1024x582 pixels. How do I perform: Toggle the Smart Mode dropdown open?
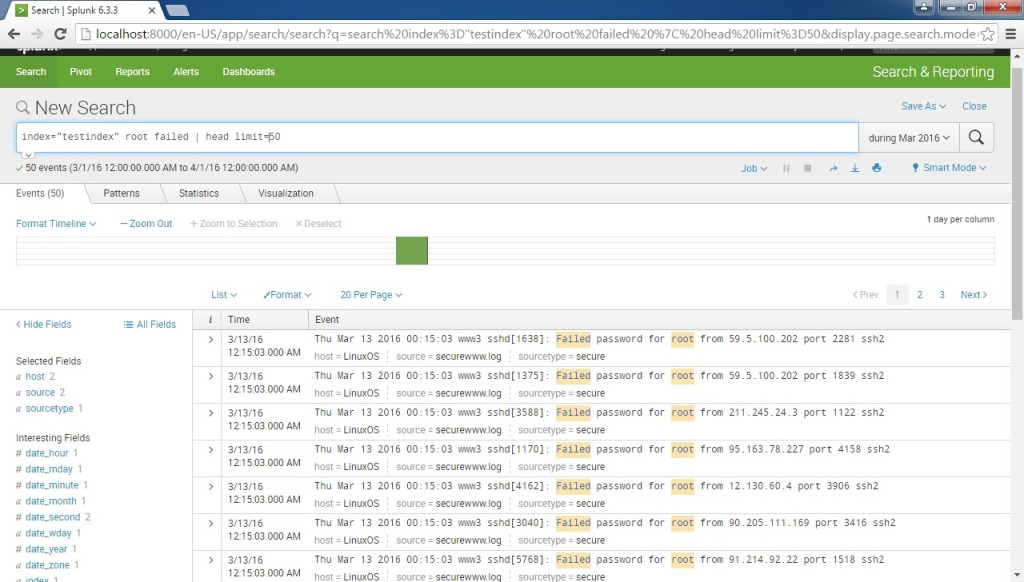coord(948,167)
